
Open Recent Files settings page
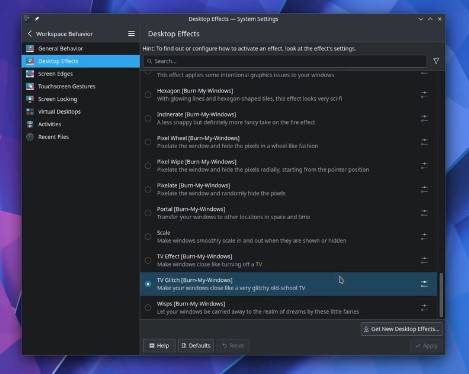pos(81,137)
